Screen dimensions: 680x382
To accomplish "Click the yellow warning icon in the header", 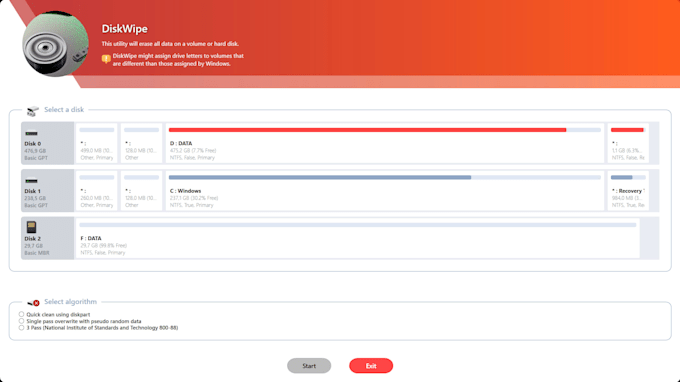I will coord(106,59).
